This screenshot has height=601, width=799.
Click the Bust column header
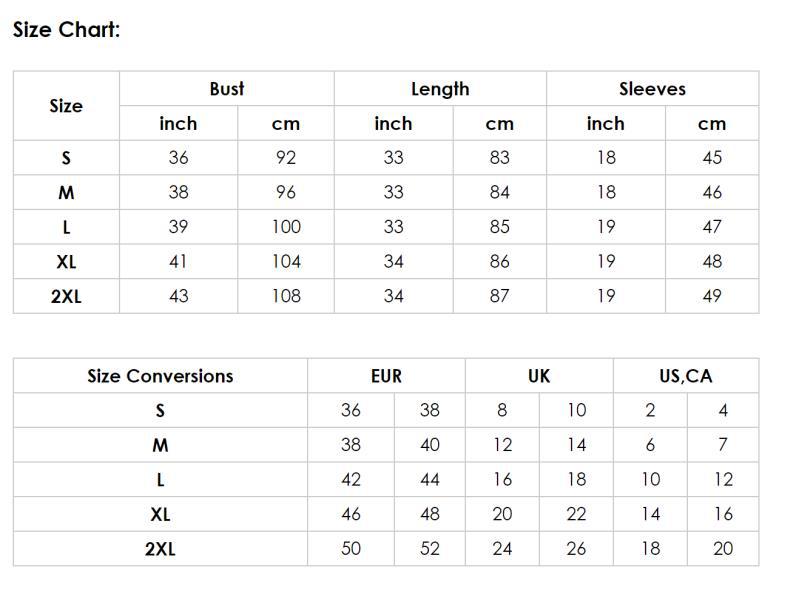pyautogui.click(x=227, y=89)
